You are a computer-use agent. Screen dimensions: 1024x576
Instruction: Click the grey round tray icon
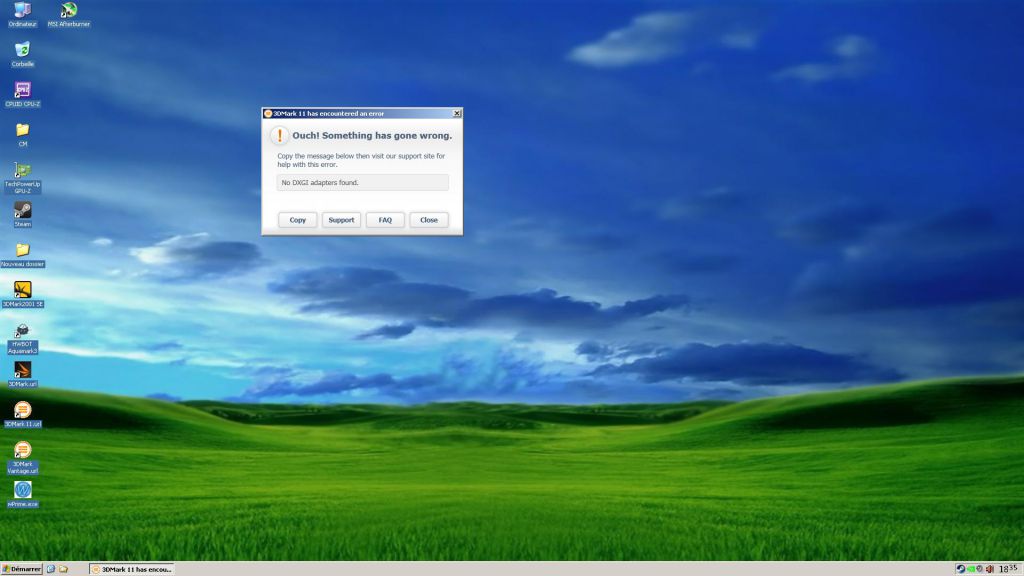pyautogui.click(x=980, y=569)
